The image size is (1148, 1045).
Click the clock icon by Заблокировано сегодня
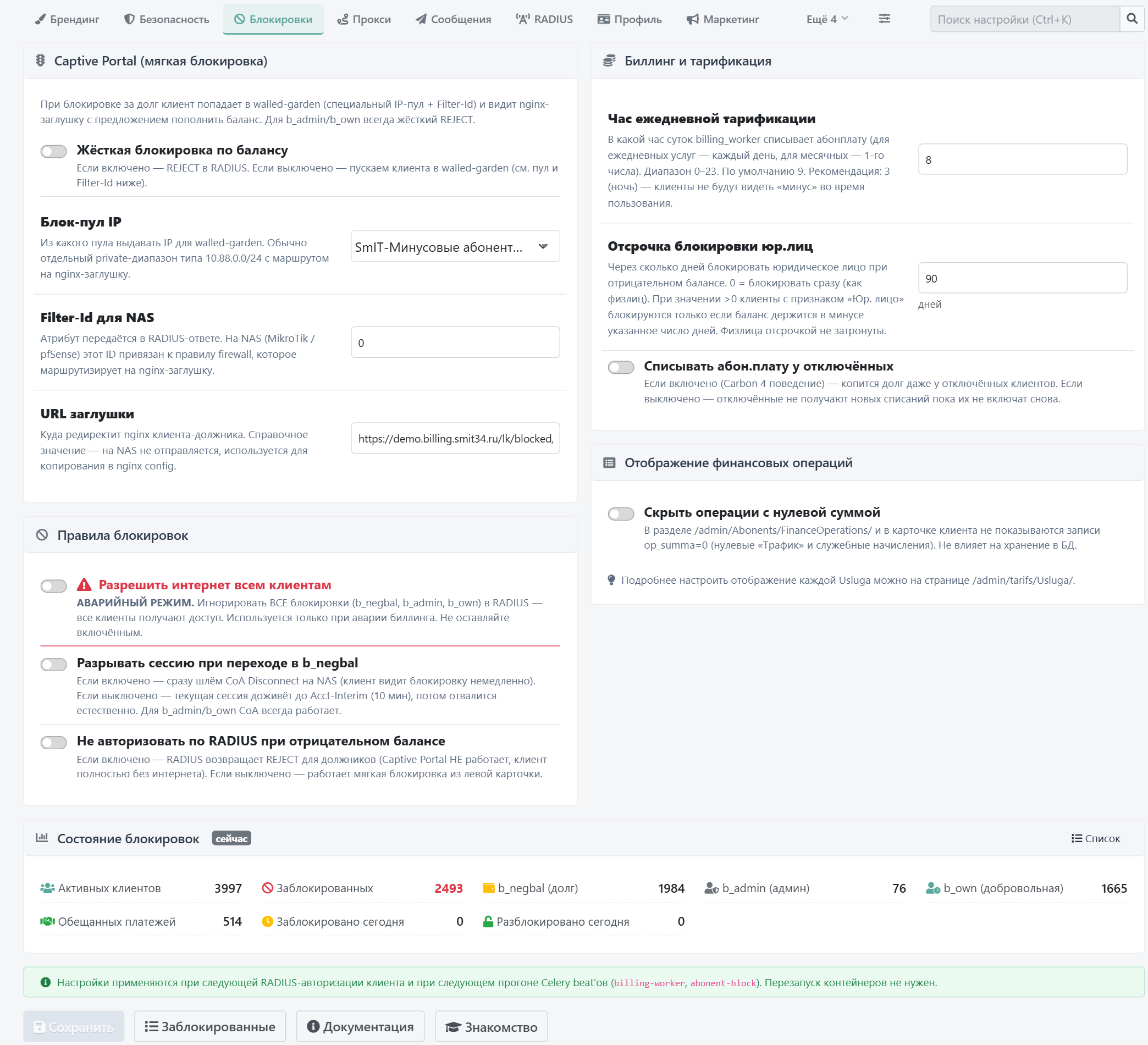pyautogui.click(x=268, y=921)
